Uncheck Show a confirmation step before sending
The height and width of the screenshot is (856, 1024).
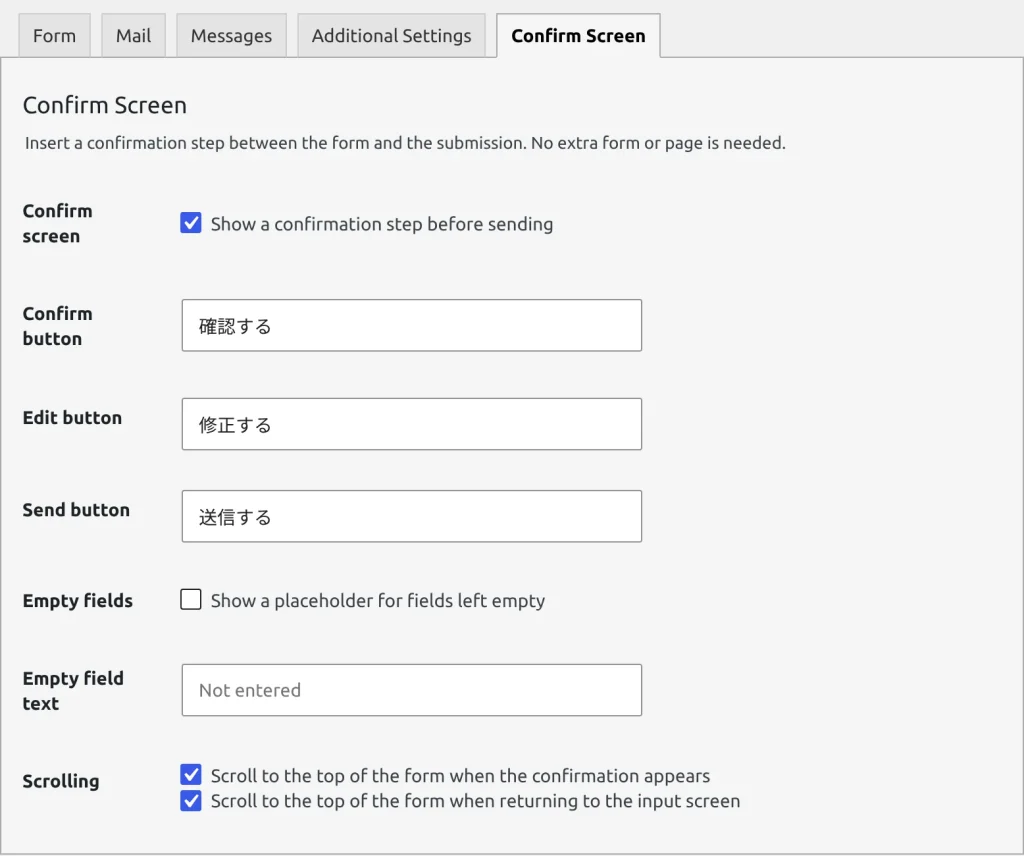pos(191,223)
